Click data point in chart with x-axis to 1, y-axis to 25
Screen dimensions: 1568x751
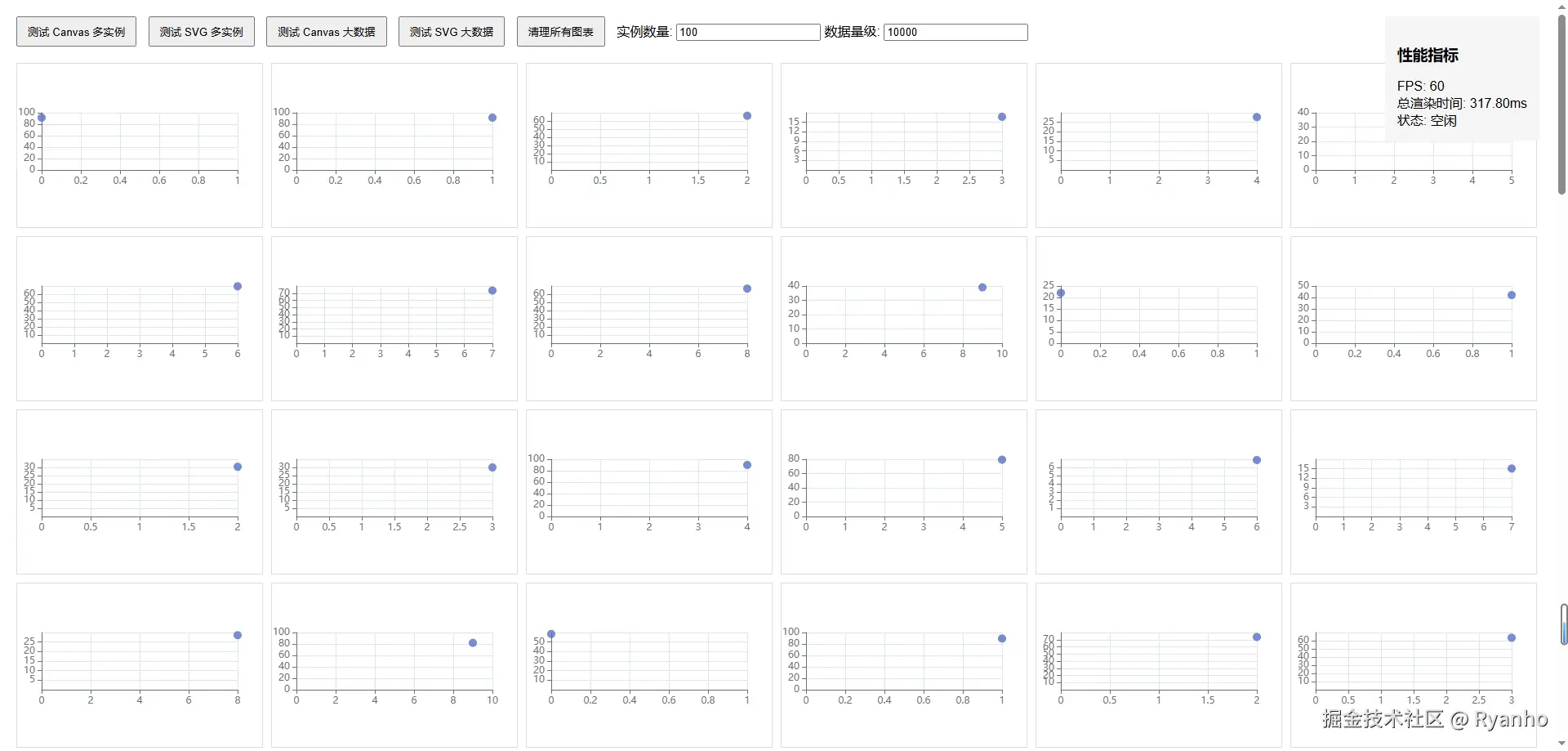(1061, 293)
